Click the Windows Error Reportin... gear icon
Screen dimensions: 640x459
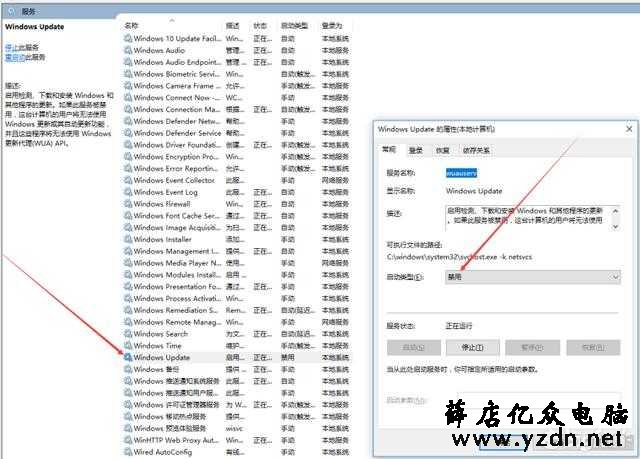[128, 169]
